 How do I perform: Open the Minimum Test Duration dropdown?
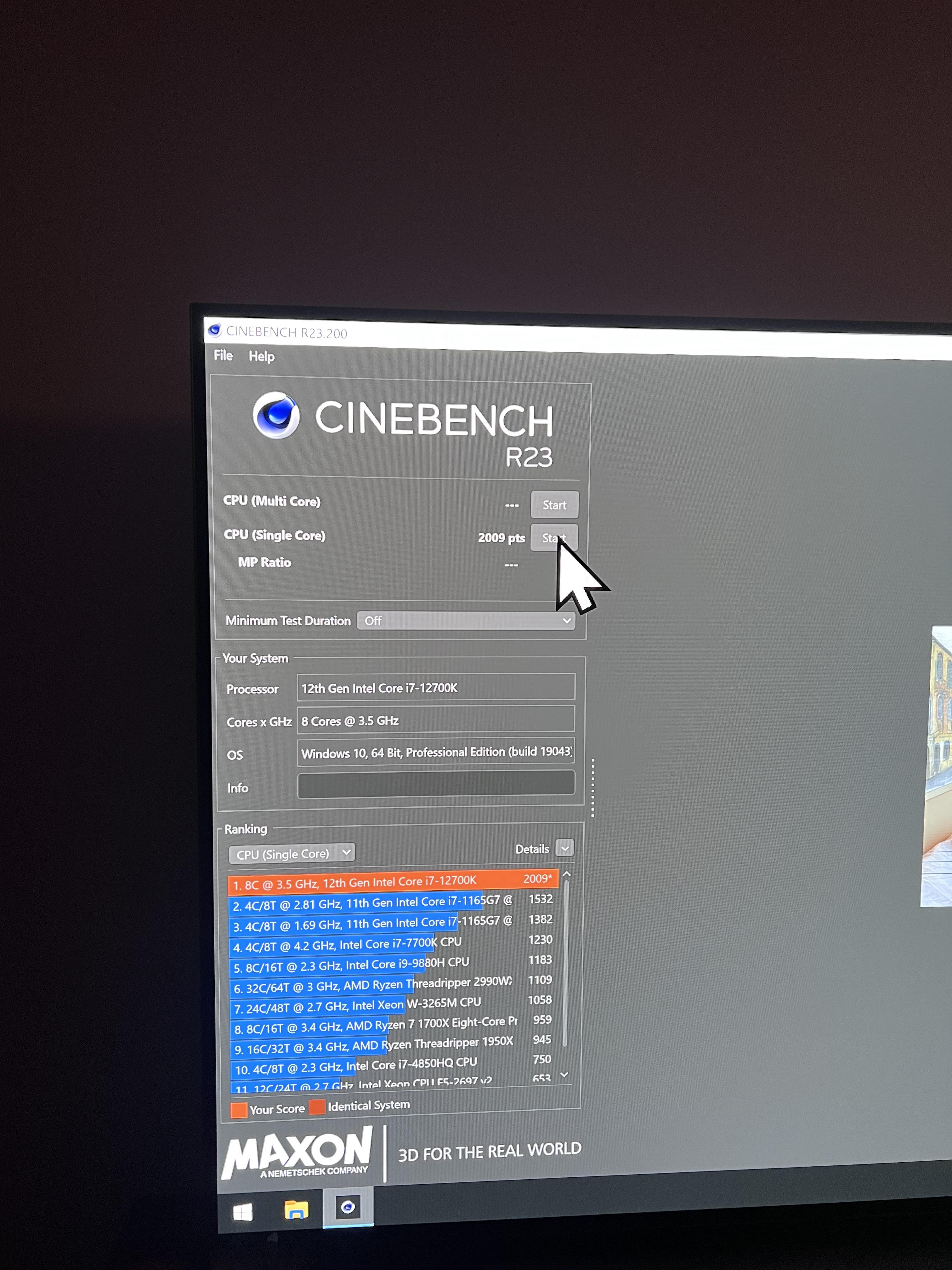[x=465, y=621]
